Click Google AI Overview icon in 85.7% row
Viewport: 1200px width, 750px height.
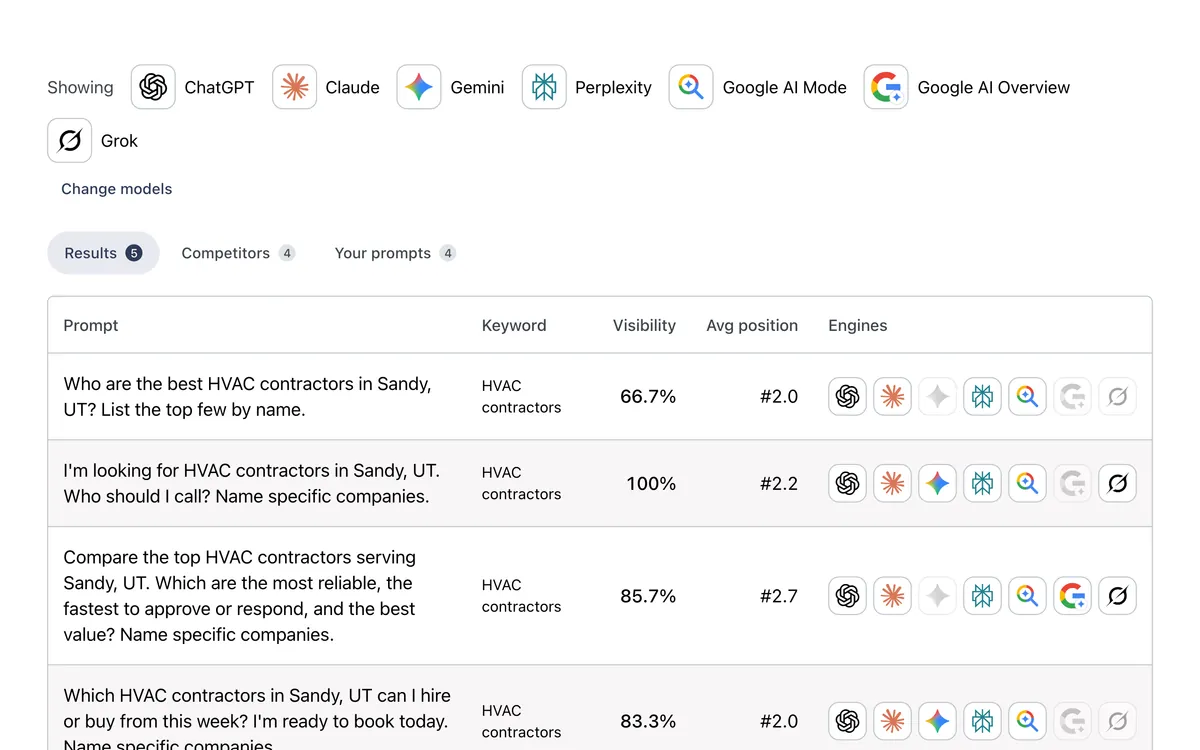[x=1073, y=596]
